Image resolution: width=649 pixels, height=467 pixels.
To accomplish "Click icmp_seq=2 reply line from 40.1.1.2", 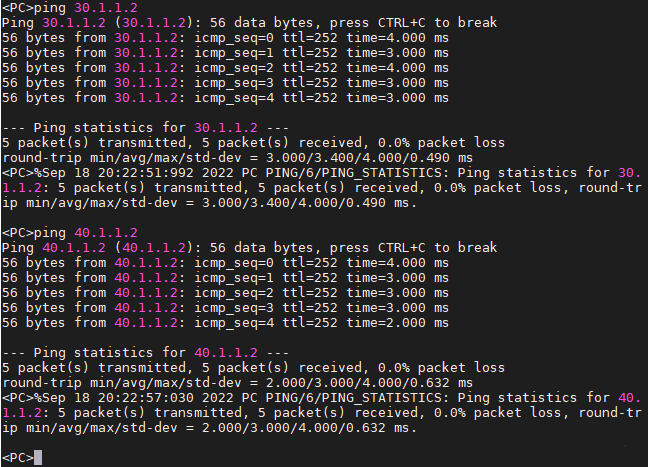I will click(x=225, y=293).
